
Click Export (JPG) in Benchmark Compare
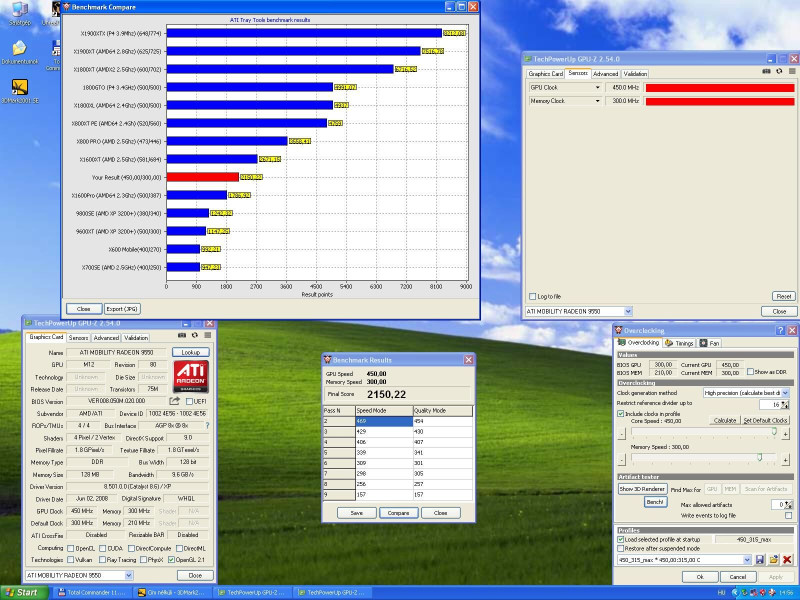coord(122,309)
